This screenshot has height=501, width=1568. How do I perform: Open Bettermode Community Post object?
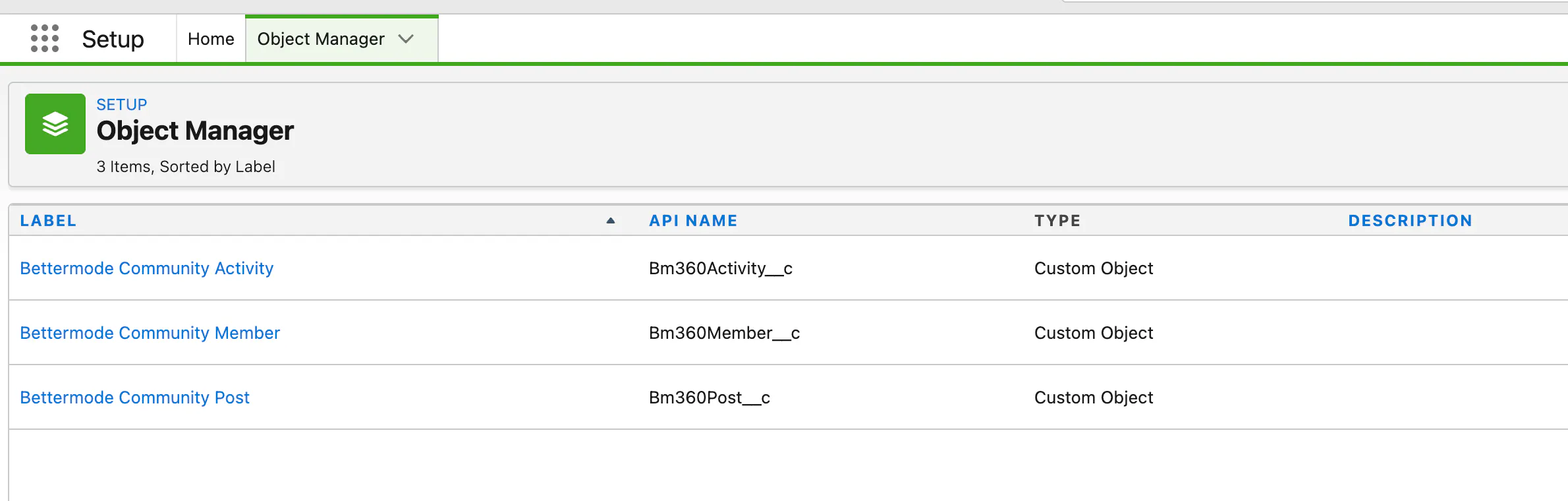coord(134,398)
